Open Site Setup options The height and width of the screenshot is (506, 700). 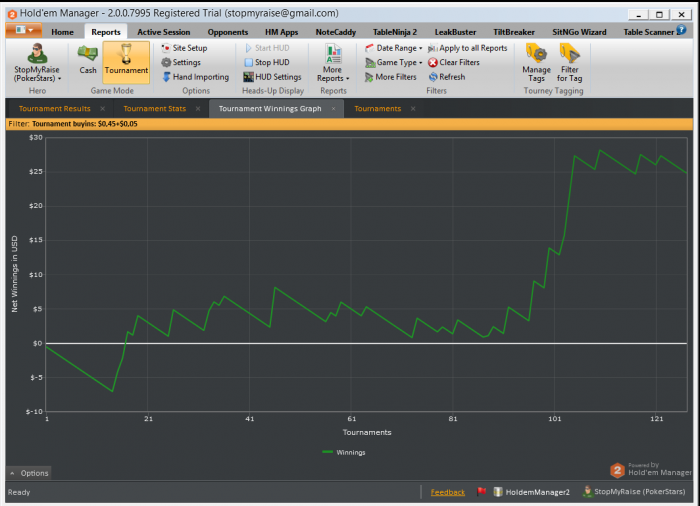pyautogui.click(x=184, y=48)
